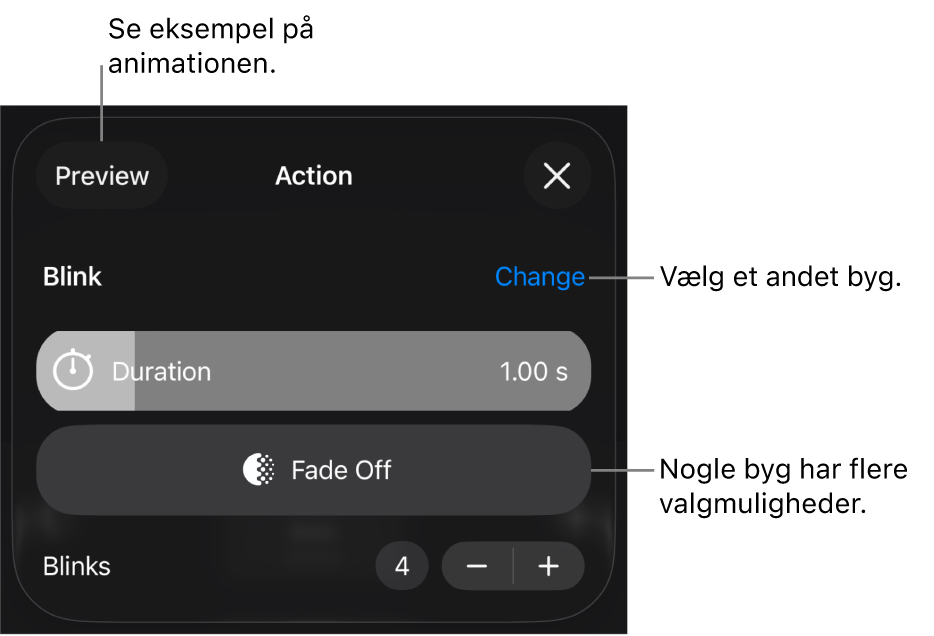Click the stopwatch icon on Duration
The width and height of the screenshot is (934, 636).
point(73,371)
